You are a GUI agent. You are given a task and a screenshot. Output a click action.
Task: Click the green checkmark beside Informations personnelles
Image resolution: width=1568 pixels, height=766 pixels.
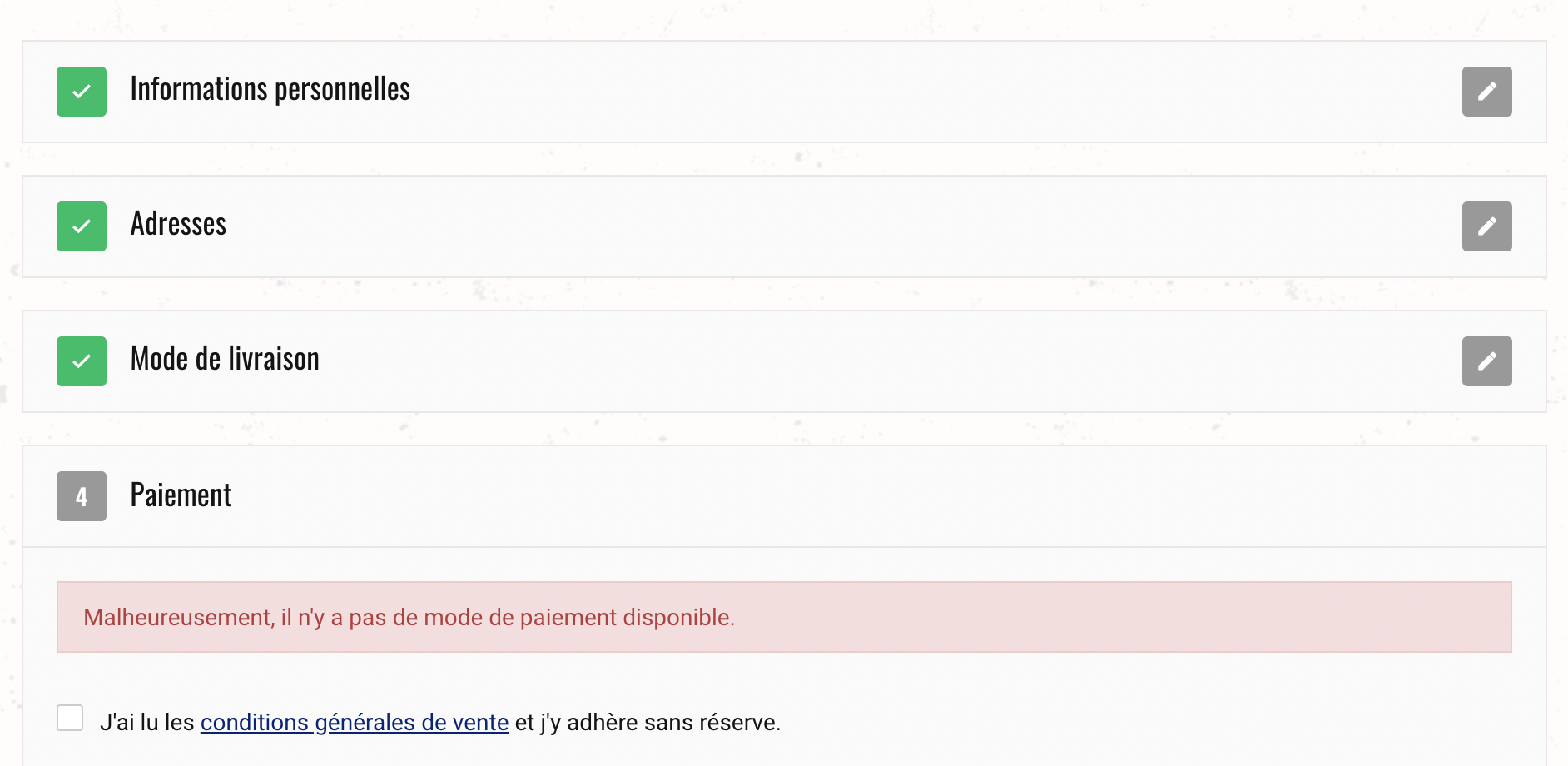click(82, 92)
